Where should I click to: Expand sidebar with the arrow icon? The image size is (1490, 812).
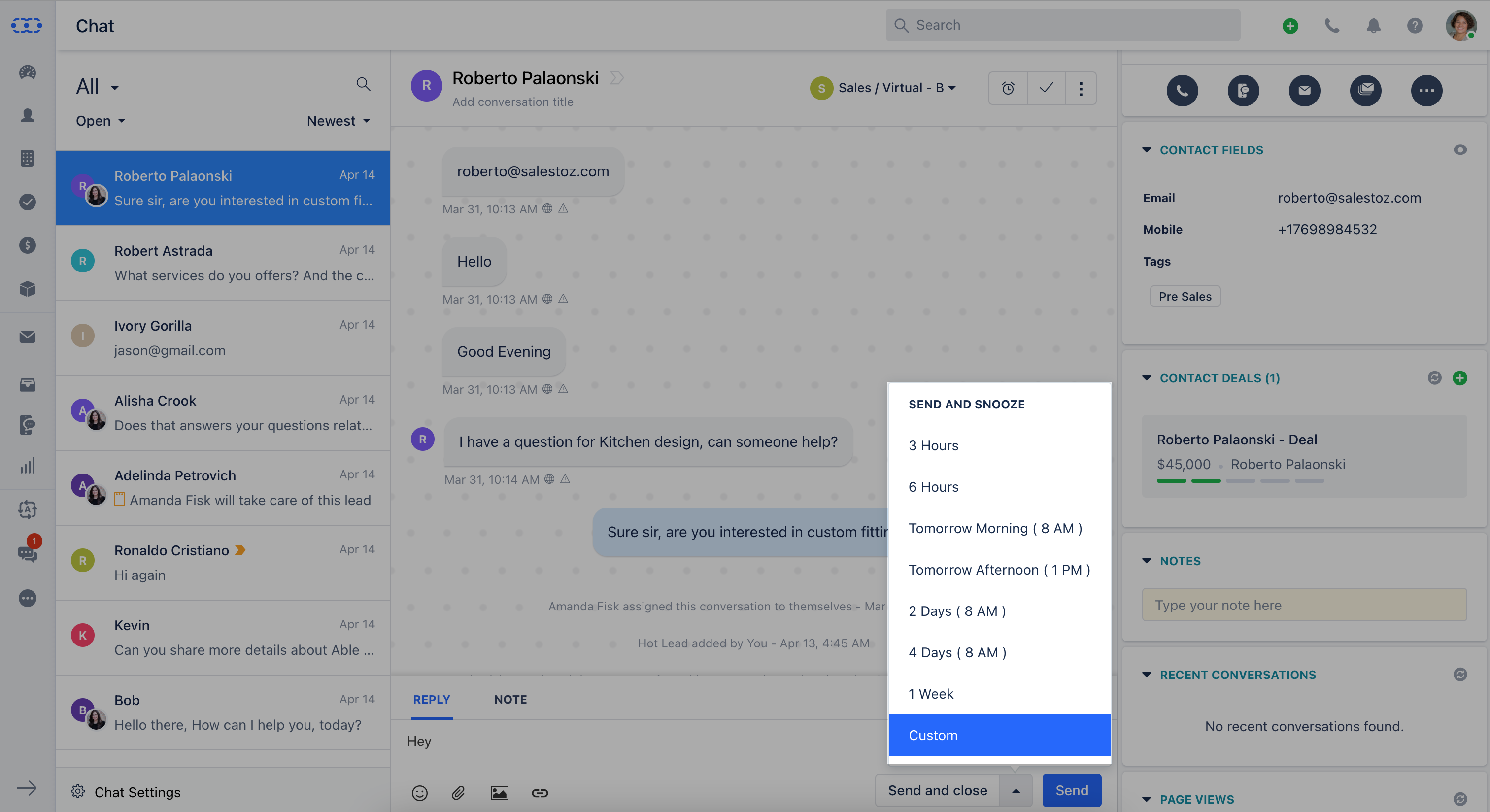pos(26,788)
